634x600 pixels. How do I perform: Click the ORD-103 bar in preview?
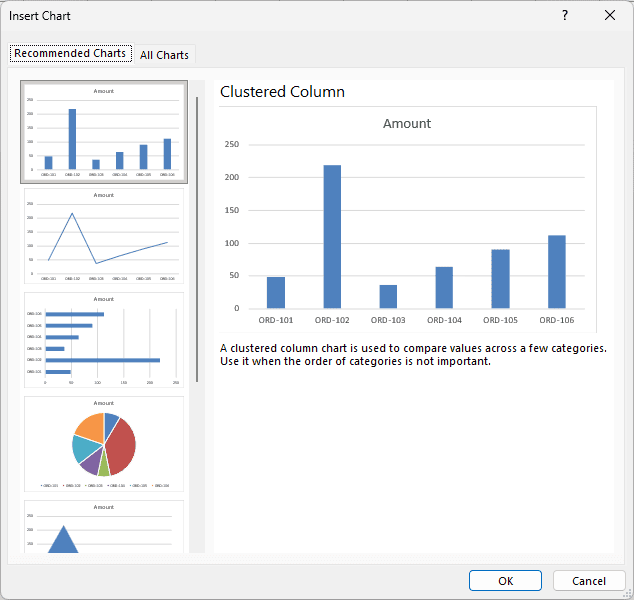click(388, 296)
